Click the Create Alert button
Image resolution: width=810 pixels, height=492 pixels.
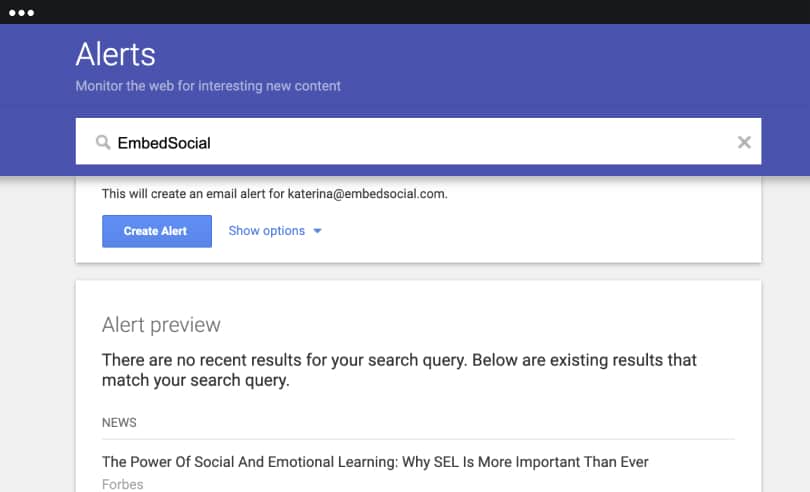157,231
